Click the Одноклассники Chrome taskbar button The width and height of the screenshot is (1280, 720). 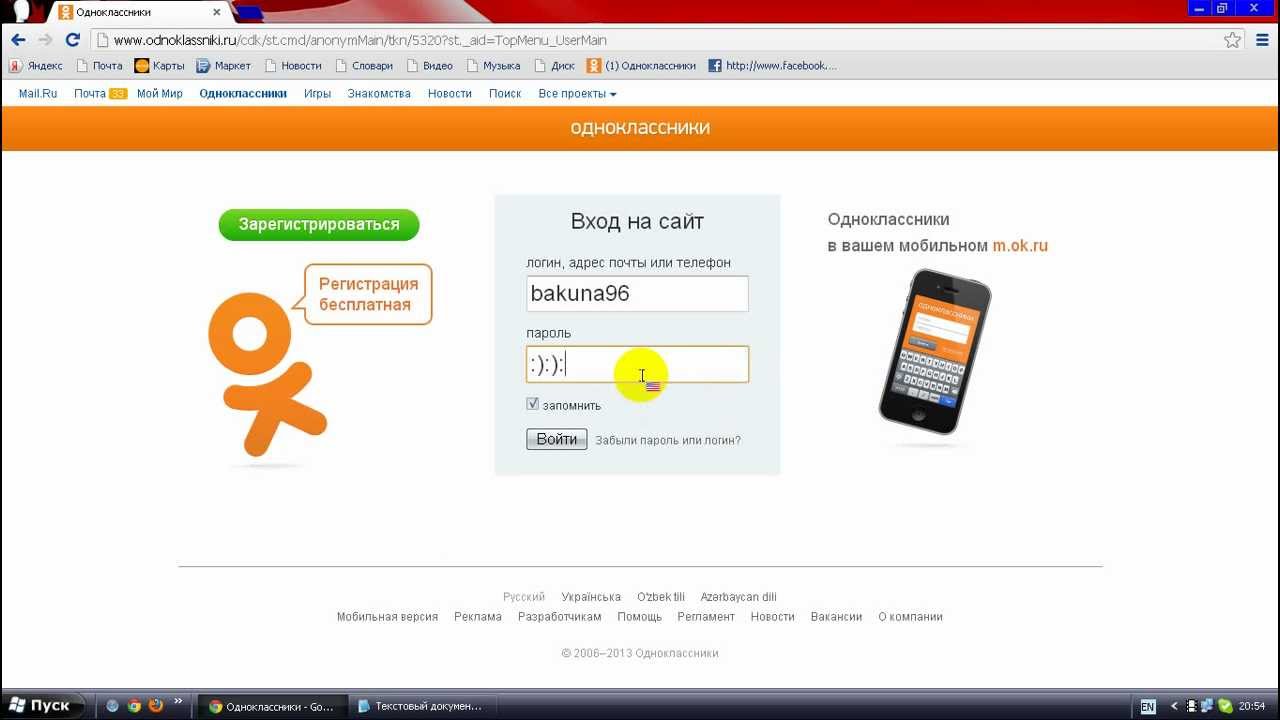point(272,706)
